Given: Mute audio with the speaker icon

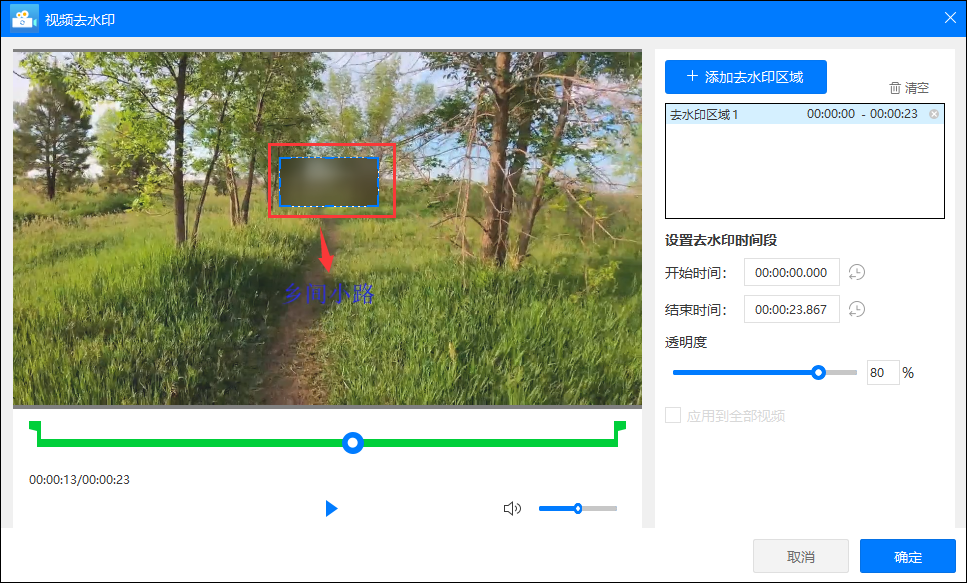Looking at the screenshot, I should pyautogui.click(x=512, y=509).
